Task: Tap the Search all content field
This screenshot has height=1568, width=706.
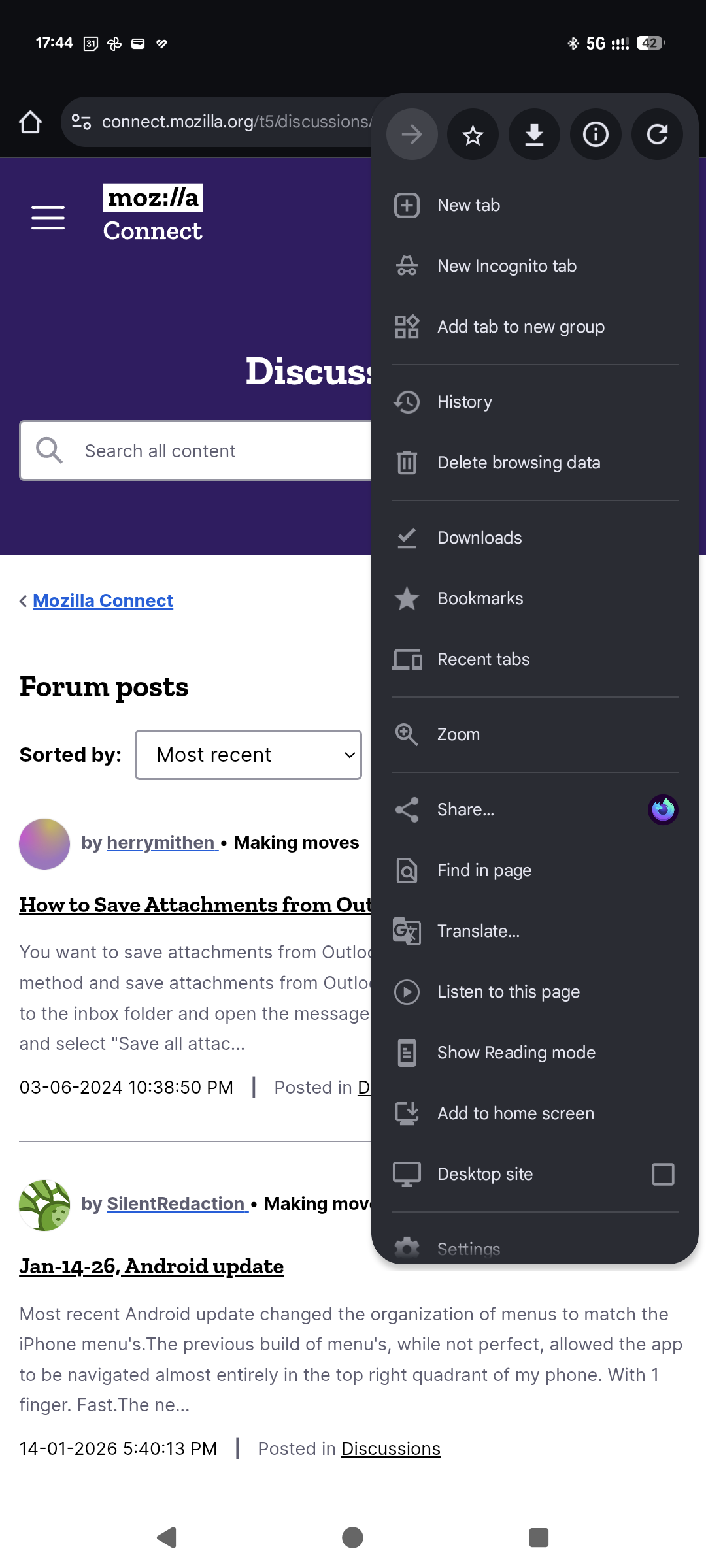Action: point(196,451)
